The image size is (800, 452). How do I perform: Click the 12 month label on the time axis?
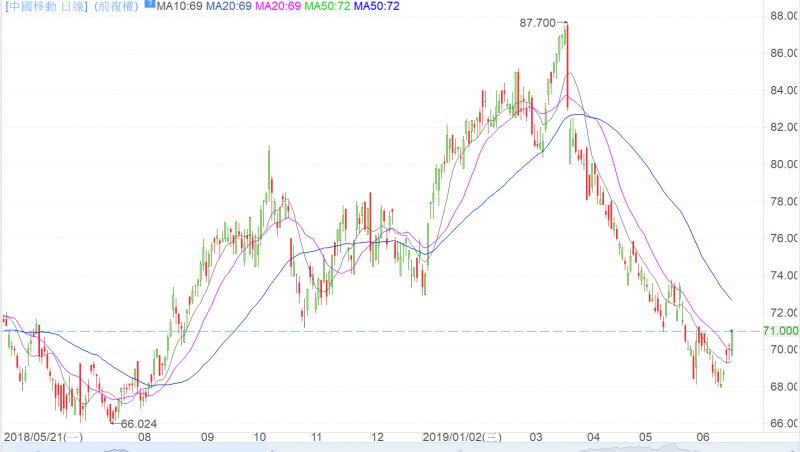377,437
